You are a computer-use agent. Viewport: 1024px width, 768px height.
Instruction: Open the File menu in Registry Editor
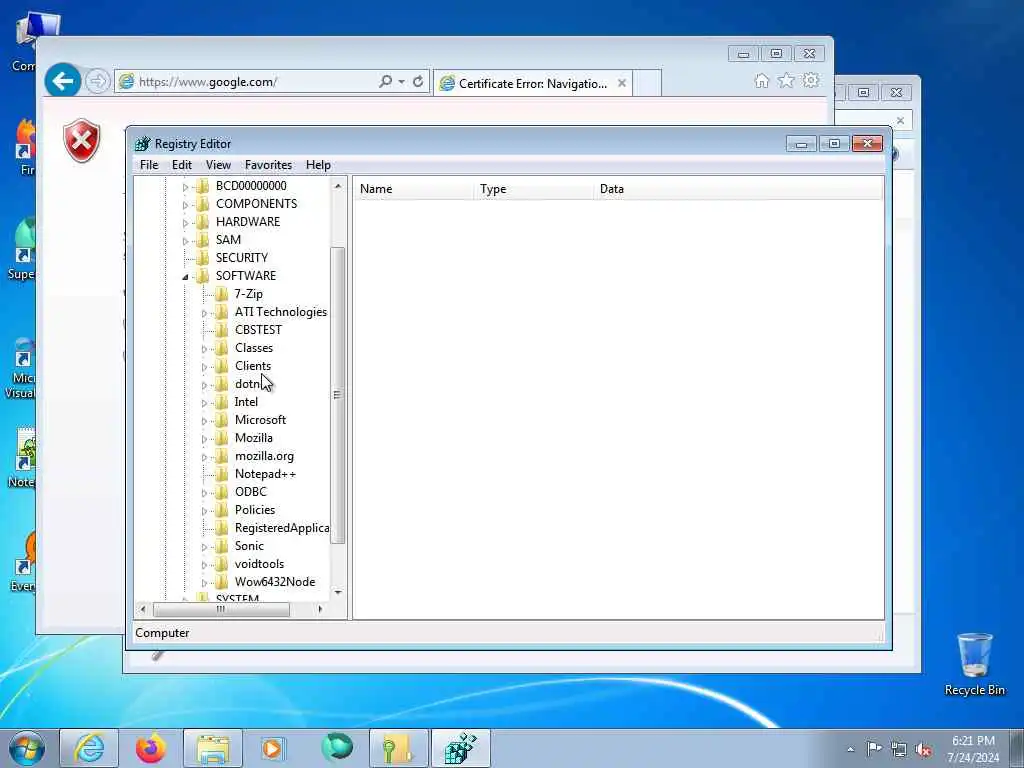pyautogui.click(x=149, y=165)
